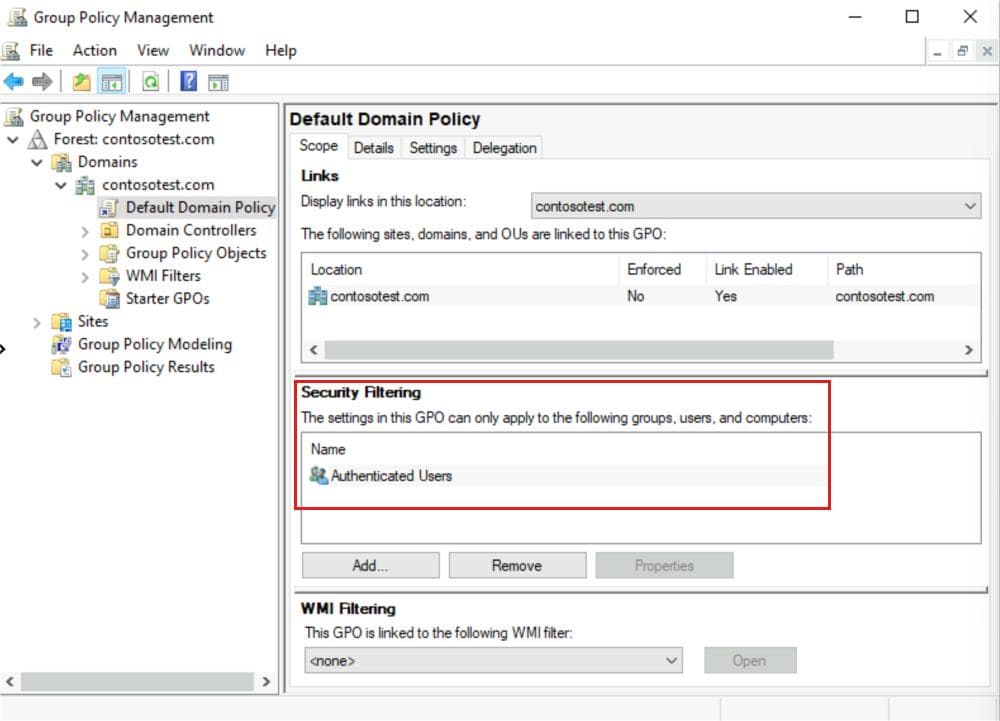
Task: Click the console tree scroll-right arrow
Action: coord(267,681)
